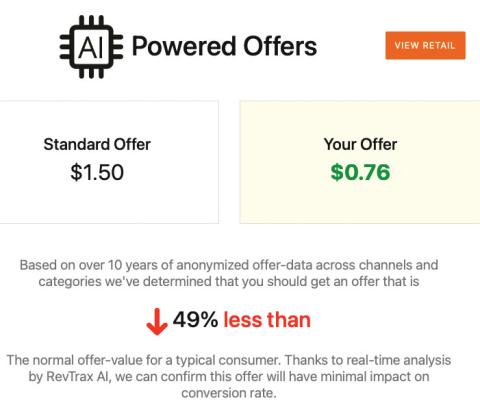Click the green $0.76 offer value

point(360,172)
